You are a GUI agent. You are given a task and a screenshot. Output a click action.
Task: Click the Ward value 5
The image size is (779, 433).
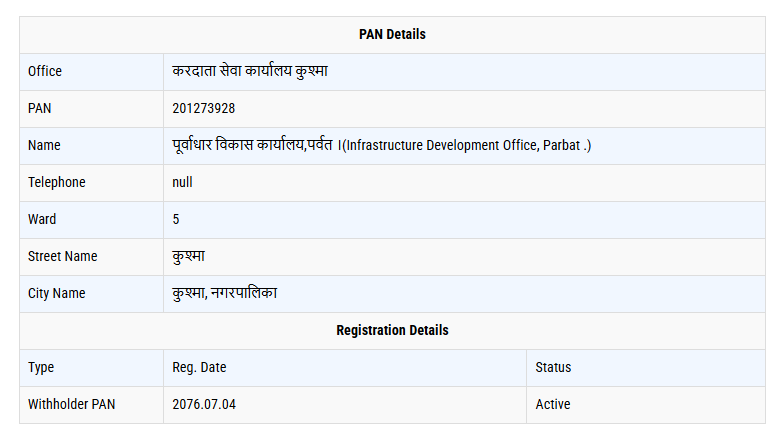point(176,219)
